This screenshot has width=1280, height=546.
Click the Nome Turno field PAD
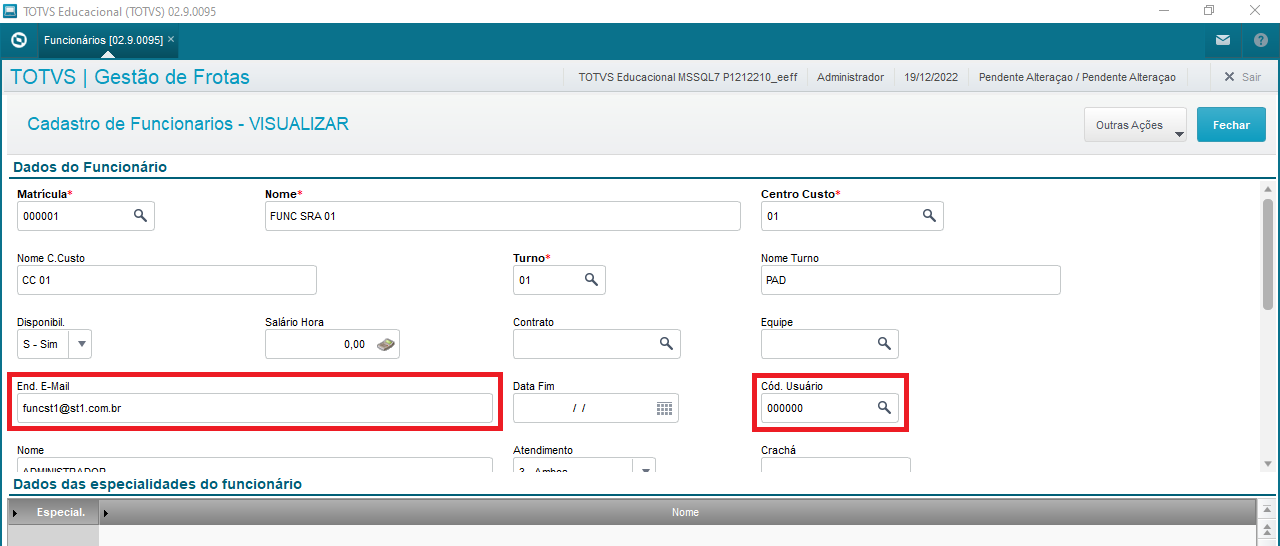pos(911,280)
